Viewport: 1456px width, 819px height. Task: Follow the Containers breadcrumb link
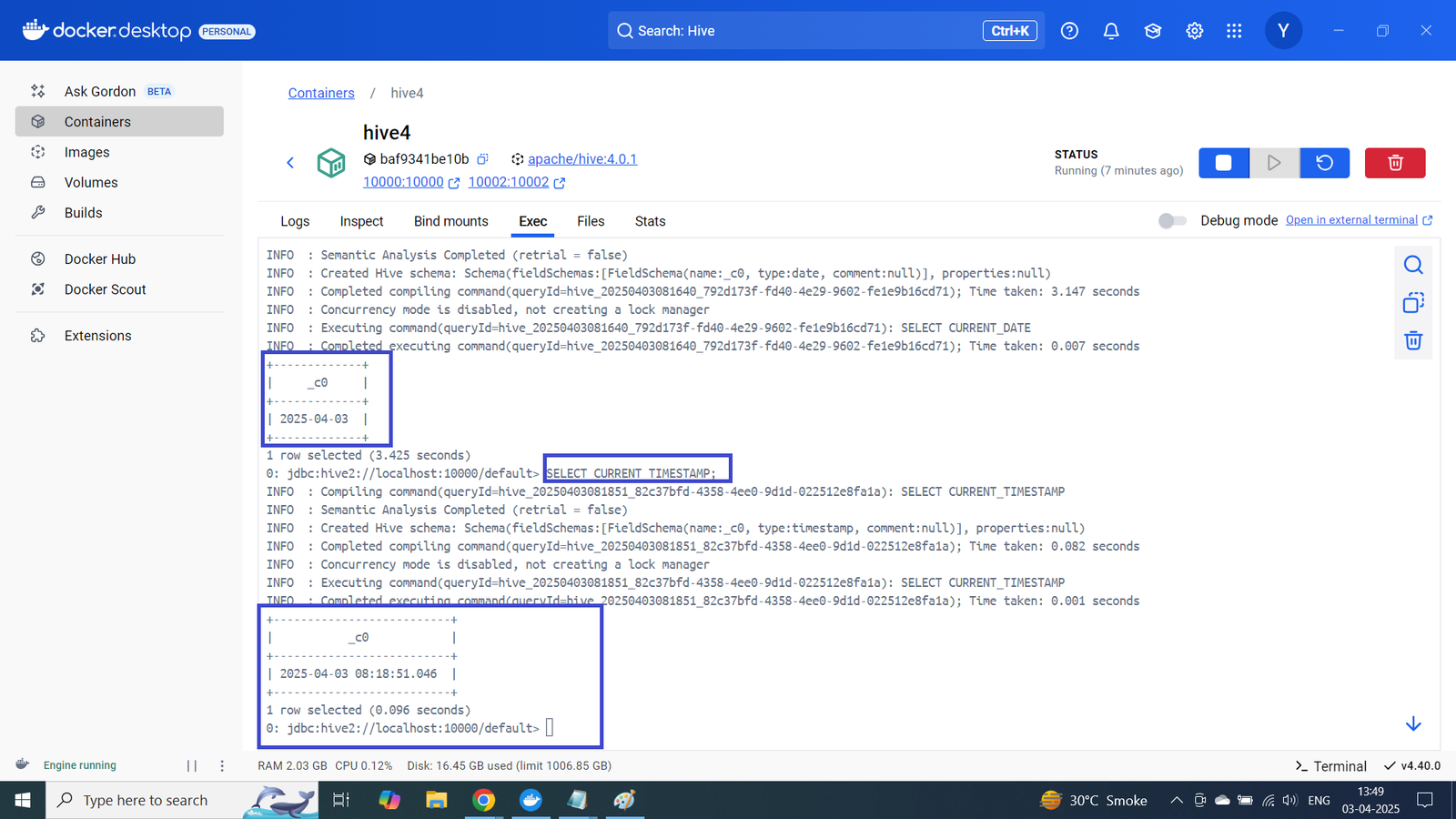click(321, 93)
